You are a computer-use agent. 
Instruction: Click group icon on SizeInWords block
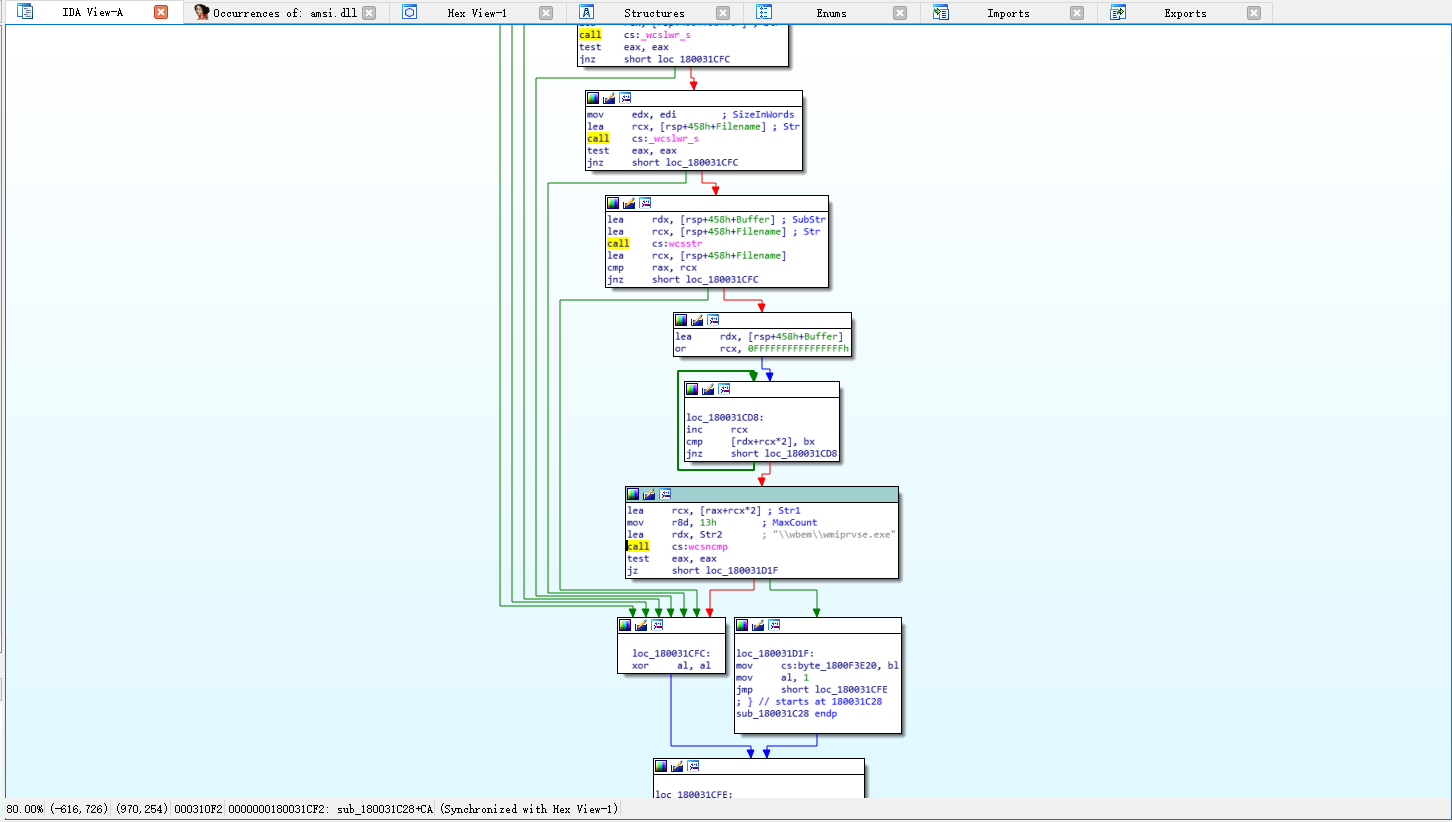click(x=625, y=98)
